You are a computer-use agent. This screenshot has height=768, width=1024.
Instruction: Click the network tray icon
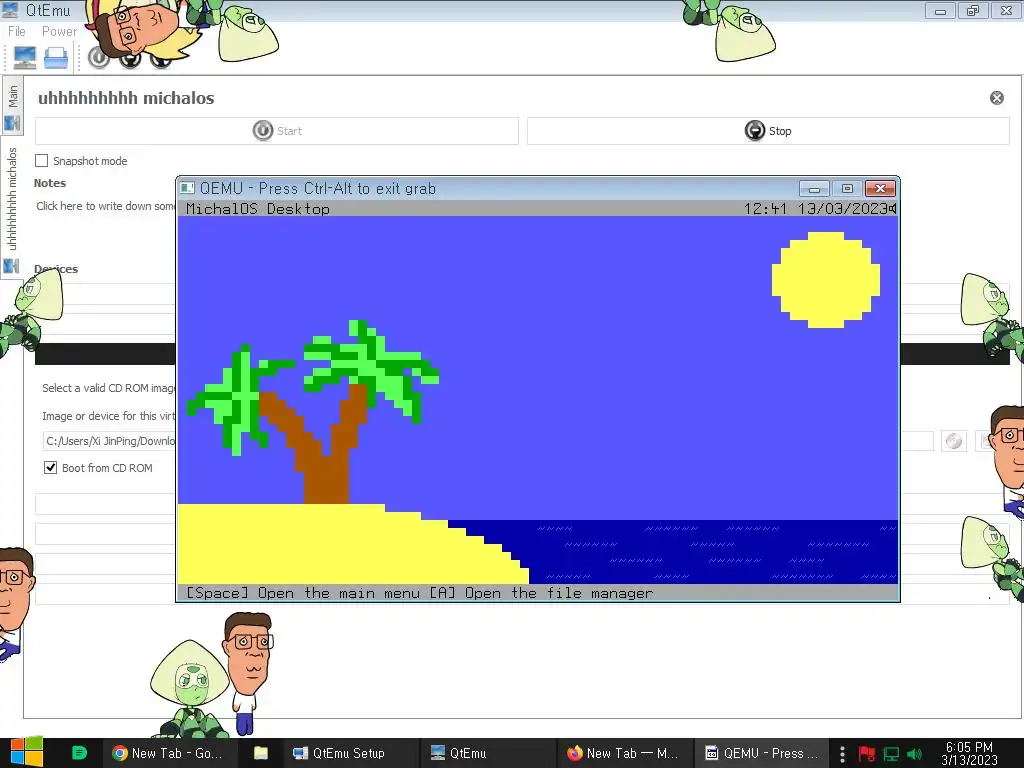pos(891,754)
